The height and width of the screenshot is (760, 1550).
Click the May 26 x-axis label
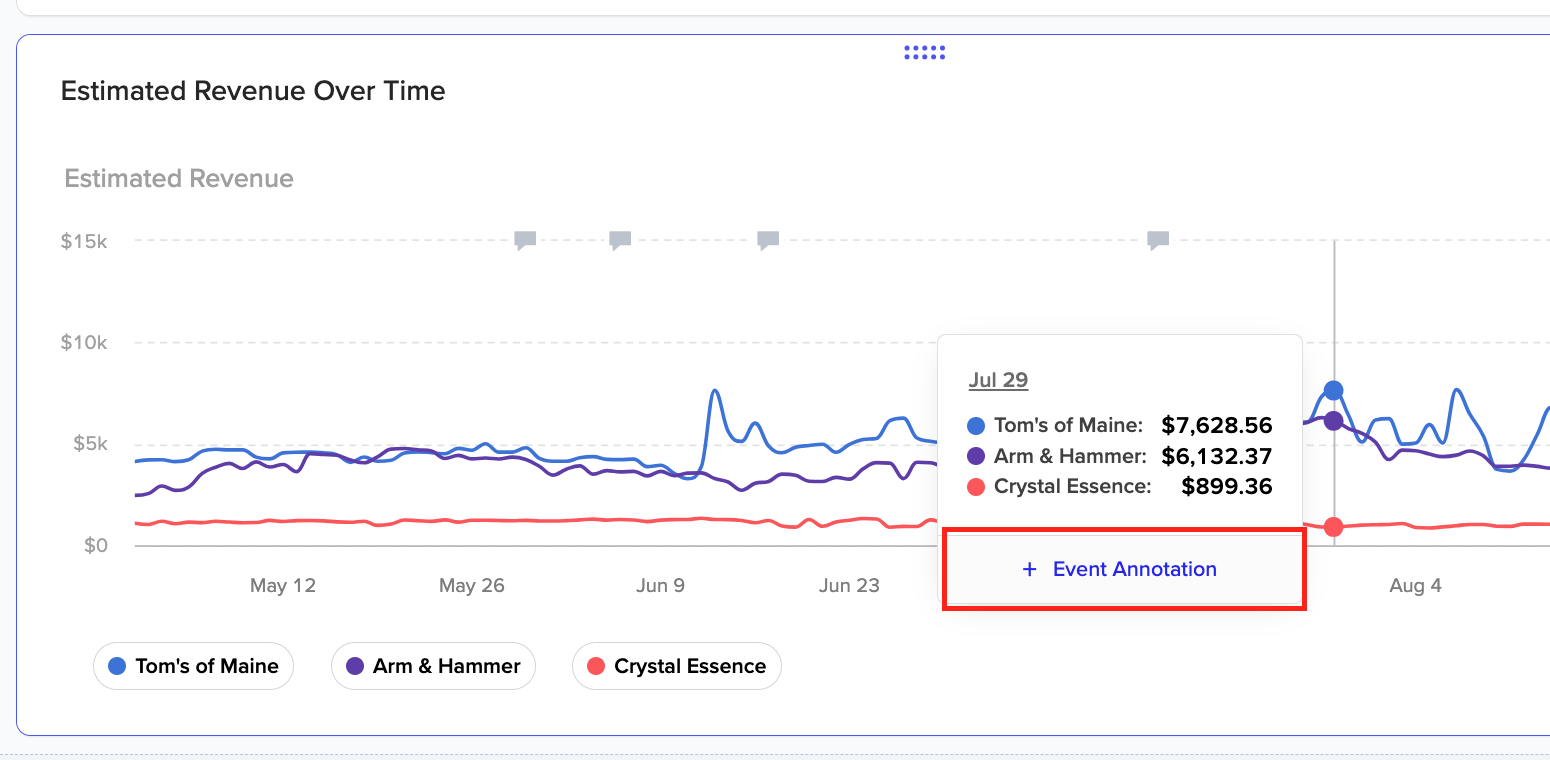(x=472, y=586)
